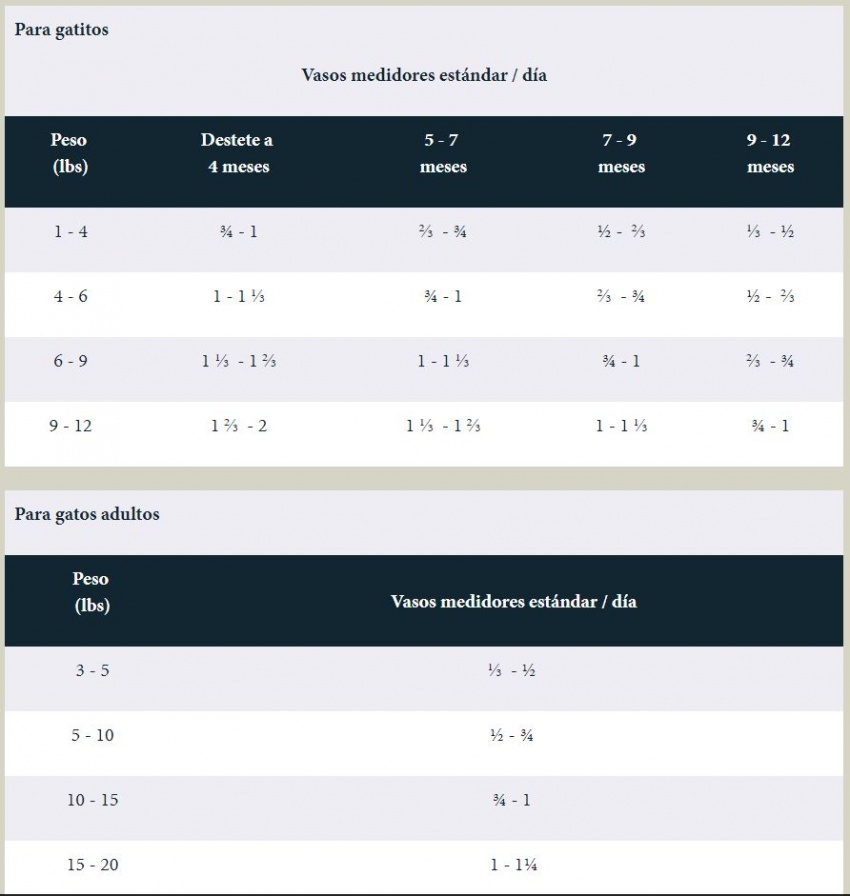The height and width of the screenshot is (896, 850).
Task: Click the 'Para gatos adultos' heading
Action: click(87, 514)
